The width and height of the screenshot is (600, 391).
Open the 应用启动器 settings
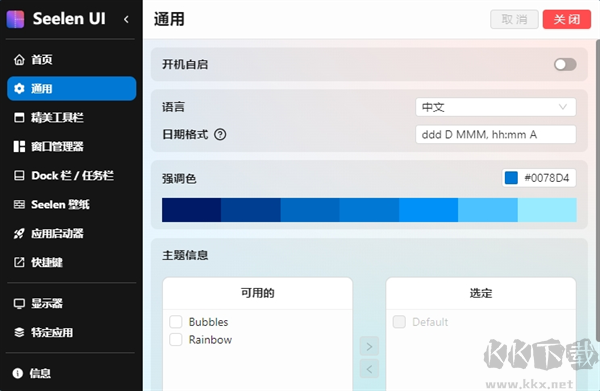72,233
